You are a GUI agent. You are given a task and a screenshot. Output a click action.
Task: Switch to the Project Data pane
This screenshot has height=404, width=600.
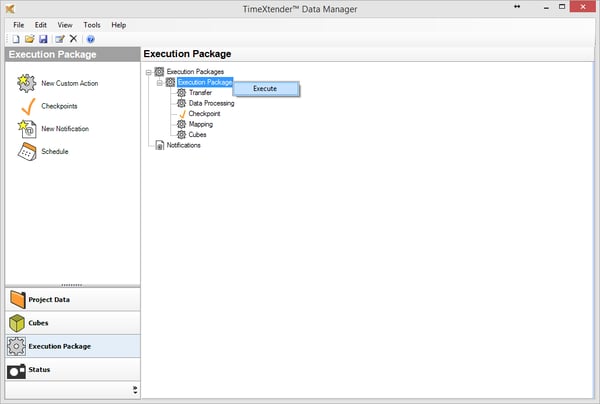[x=73, y=300]
